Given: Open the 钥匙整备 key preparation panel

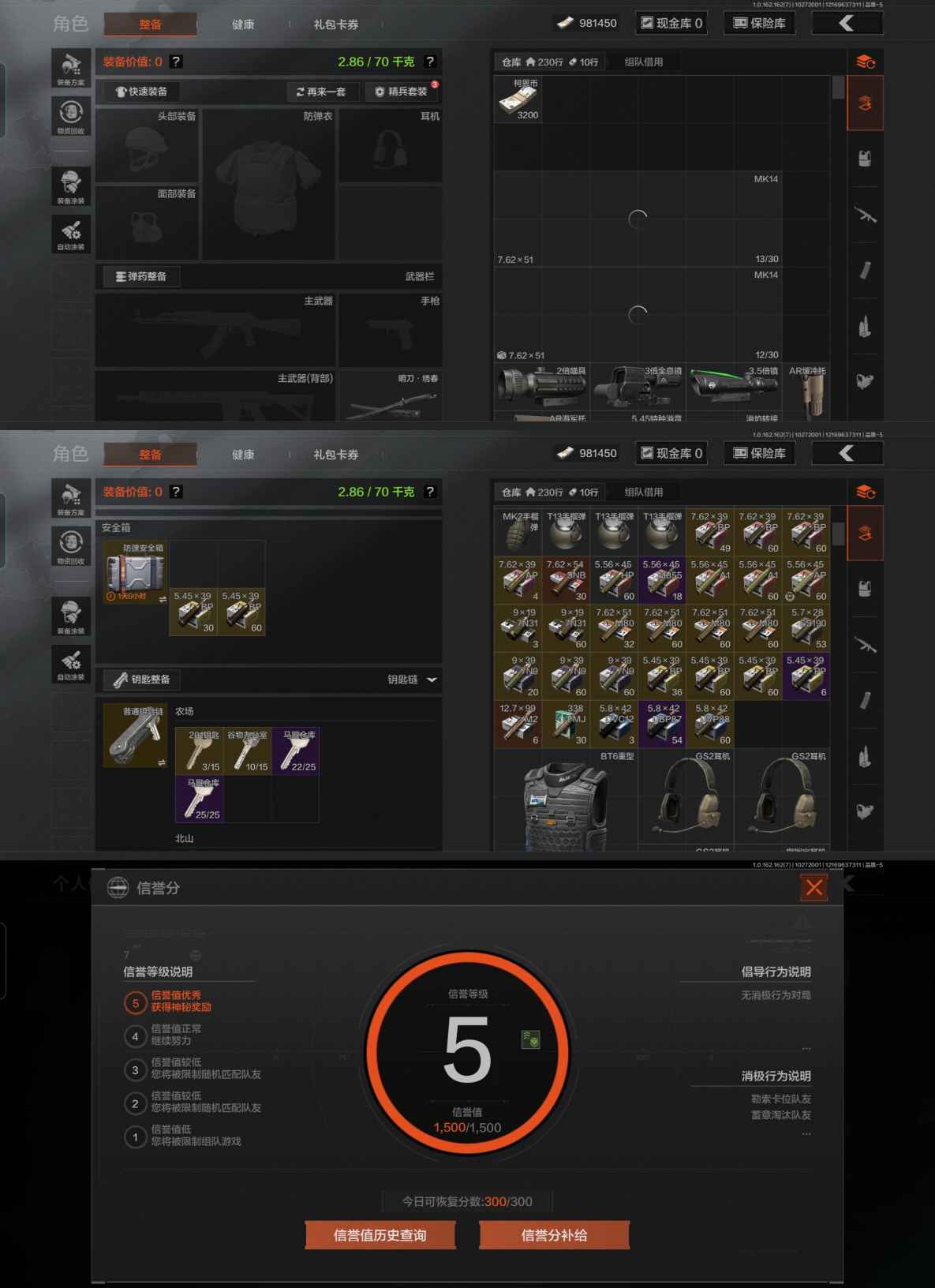Looking at the screenshot, I should pyautogui.click(x=142, y=680).
